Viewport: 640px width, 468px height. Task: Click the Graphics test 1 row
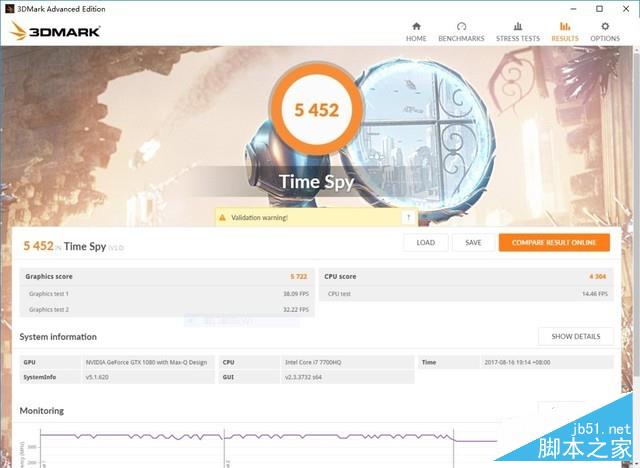pos(167,294)
